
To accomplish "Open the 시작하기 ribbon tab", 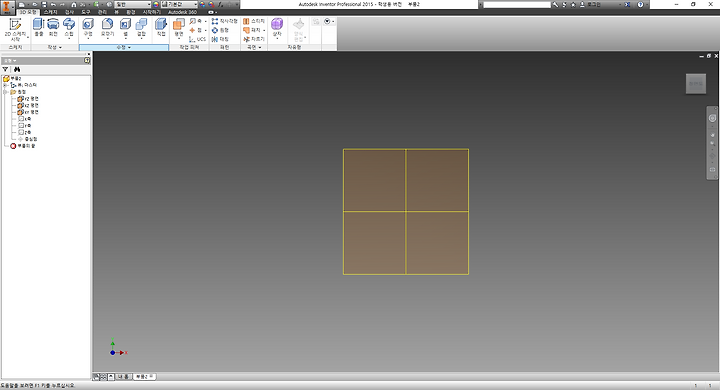I will [152, 12].
